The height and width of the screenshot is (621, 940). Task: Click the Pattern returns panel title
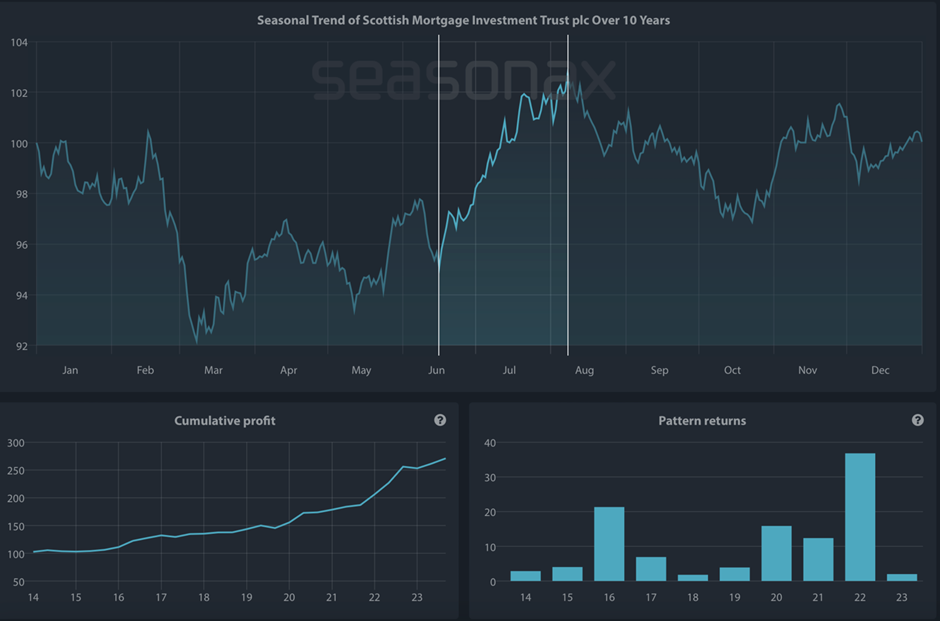[x=702, y=421]
